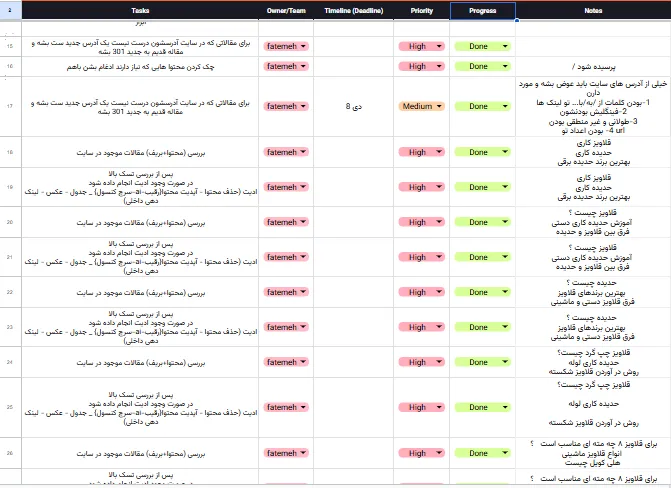Open the fatemeh owner chip in row 16
The image size is (671, 488).
(x=286, y=66)
